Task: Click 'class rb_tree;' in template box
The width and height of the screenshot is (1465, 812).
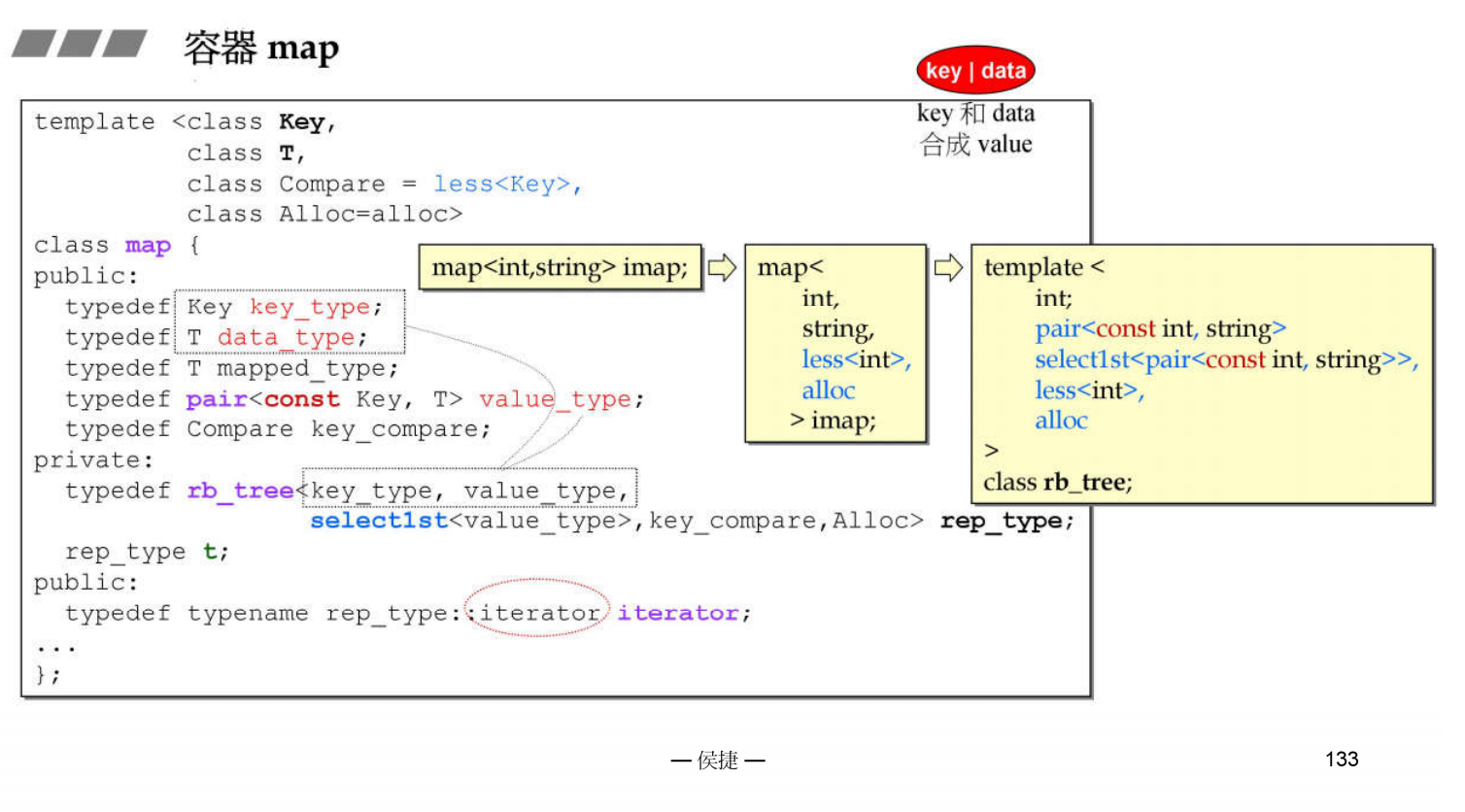Action: 1057,482
